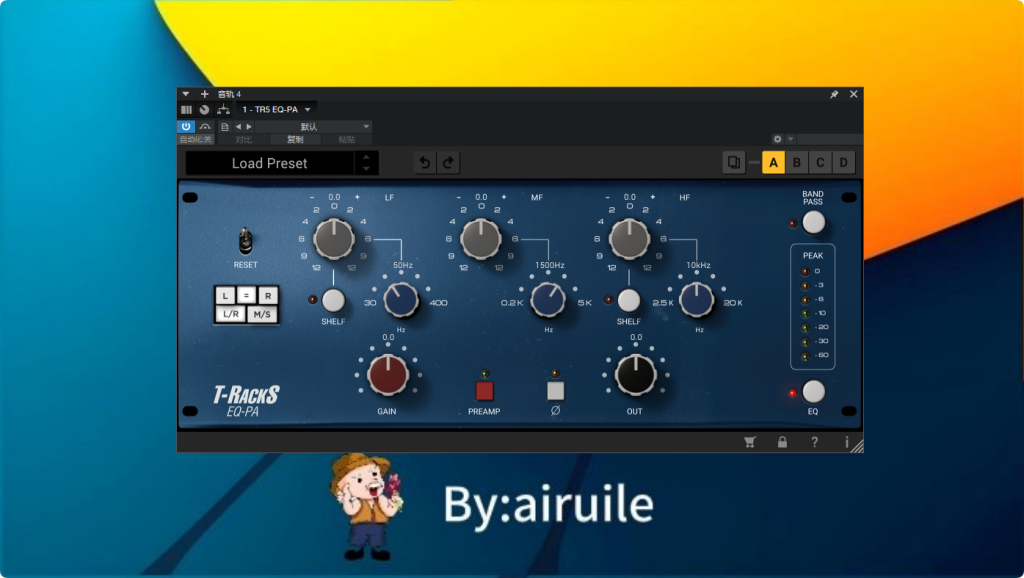
Task: Click the HF 10kHz frequency knob
Action: coord(696,300)
